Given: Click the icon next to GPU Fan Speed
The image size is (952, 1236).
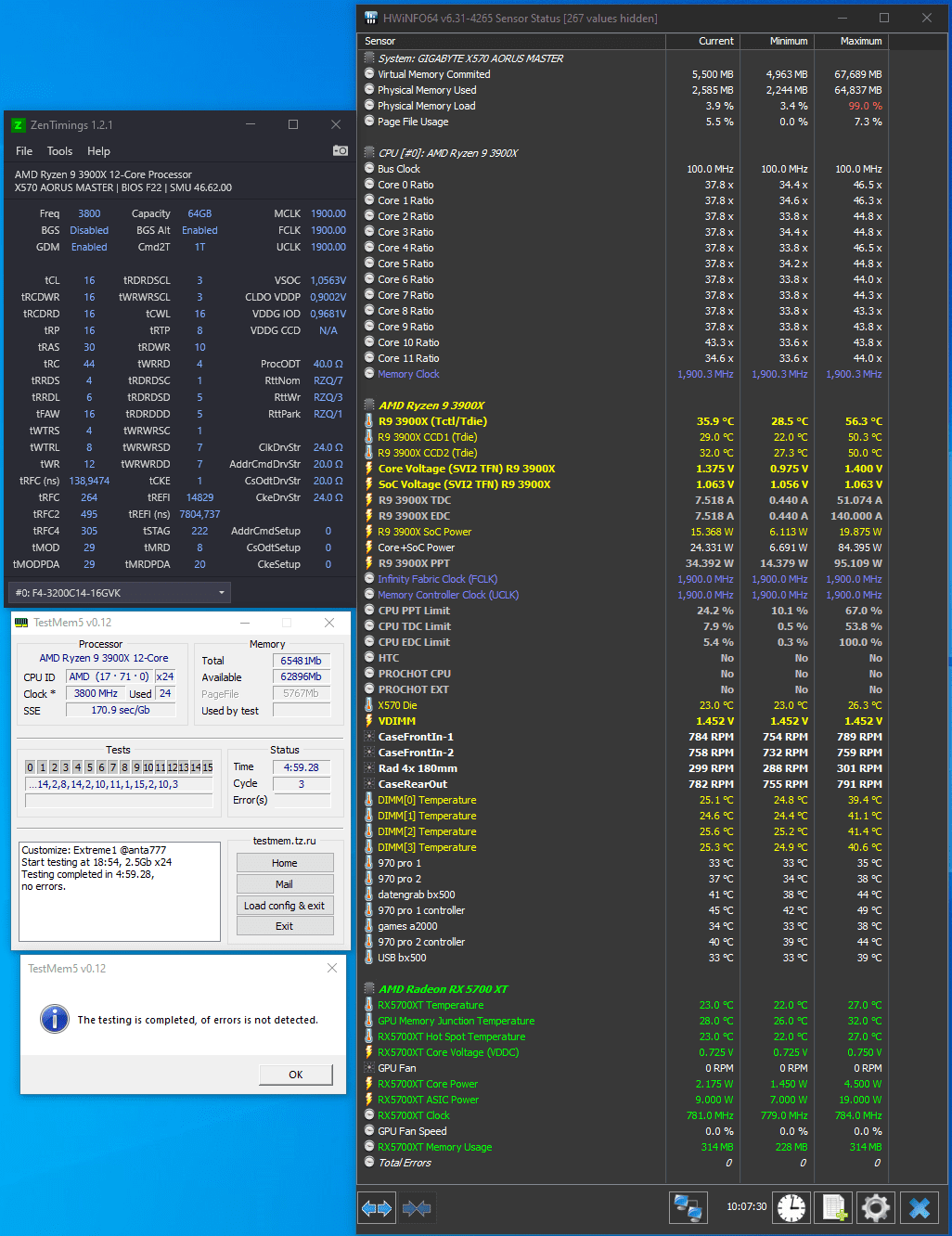Looking at the screenshot, I should click(x=369, y=1131).
